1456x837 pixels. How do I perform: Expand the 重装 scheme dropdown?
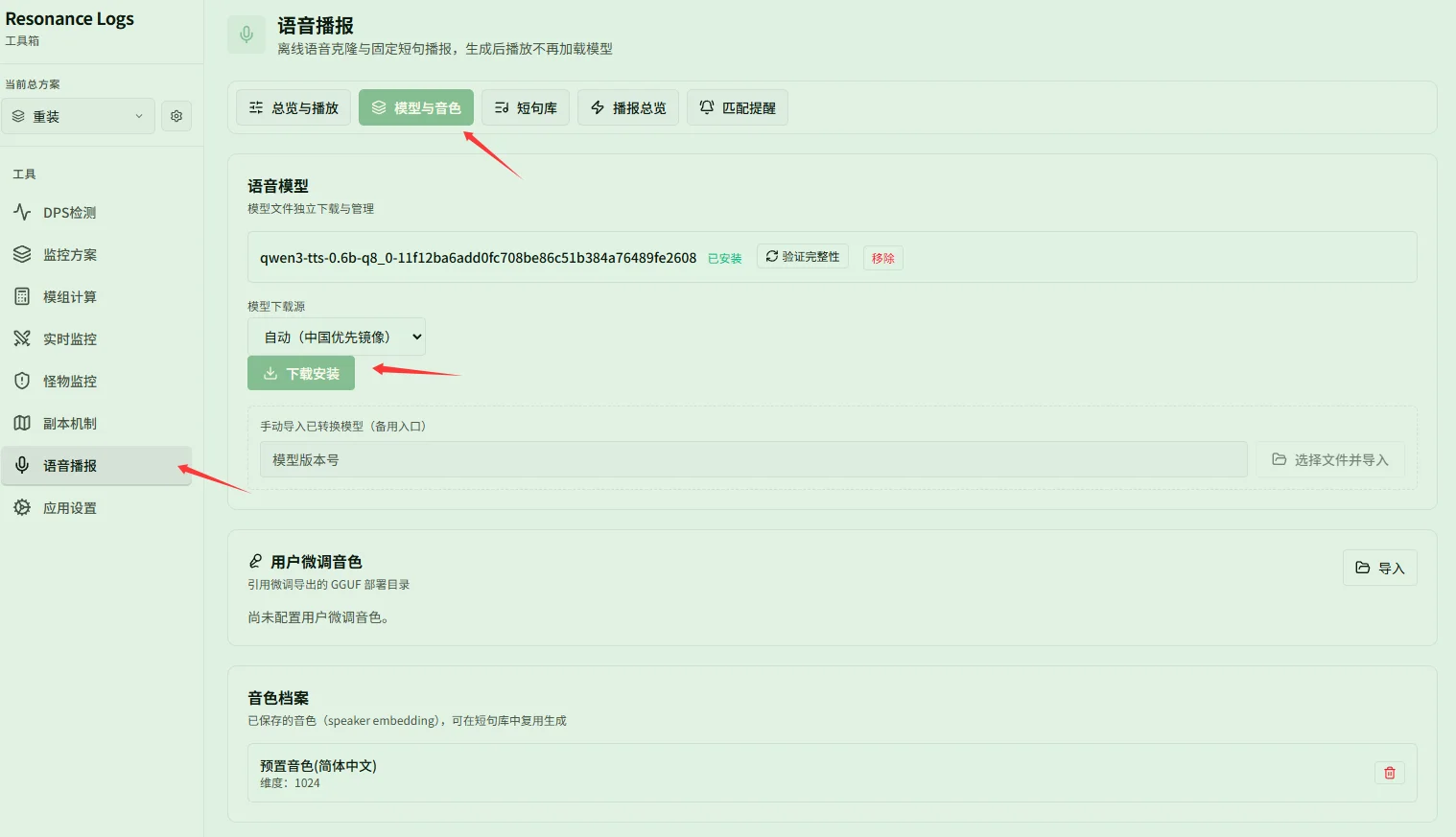(x=78, y=116)
